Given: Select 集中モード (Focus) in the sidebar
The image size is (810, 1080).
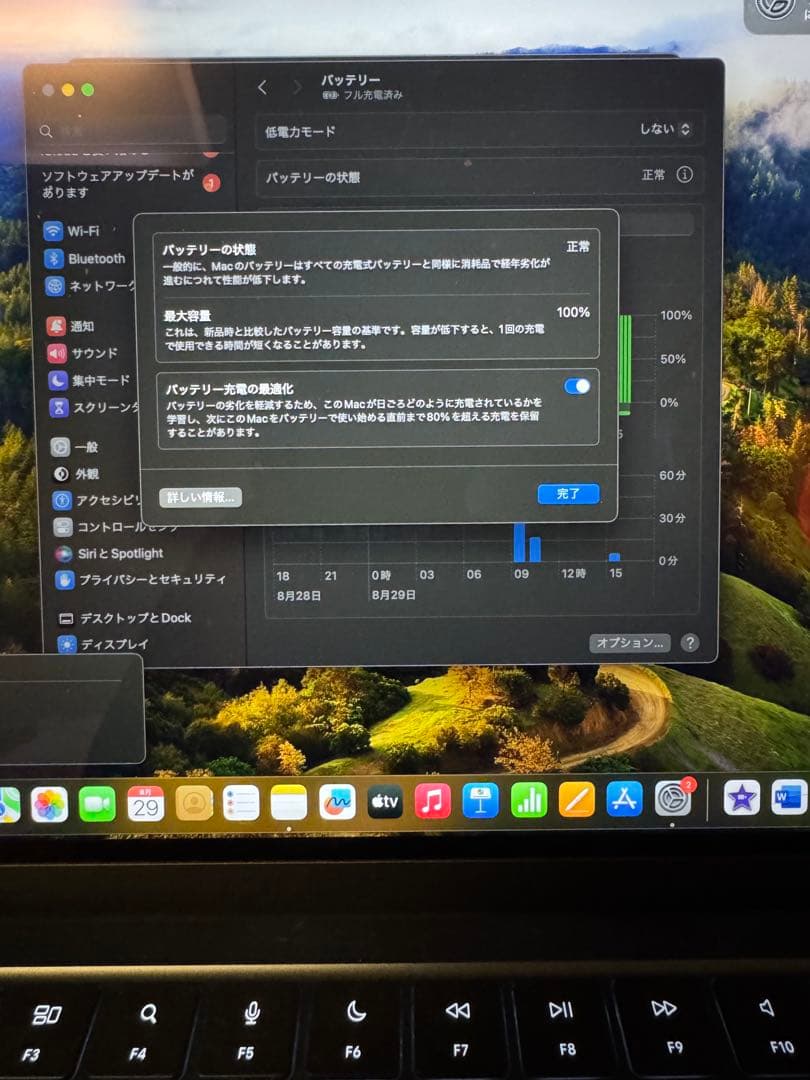Looking at the screenshot, I should 94,378.
